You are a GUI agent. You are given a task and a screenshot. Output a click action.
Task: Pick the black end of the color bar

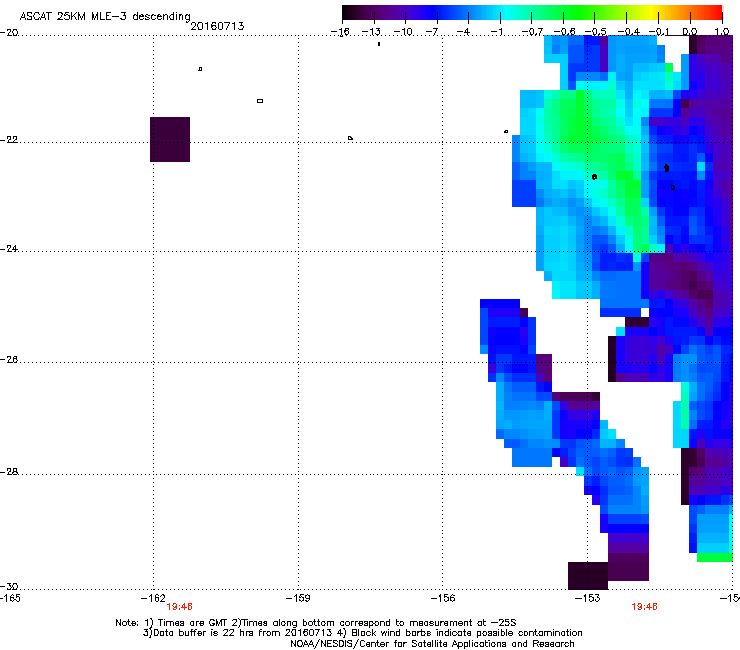348,13
